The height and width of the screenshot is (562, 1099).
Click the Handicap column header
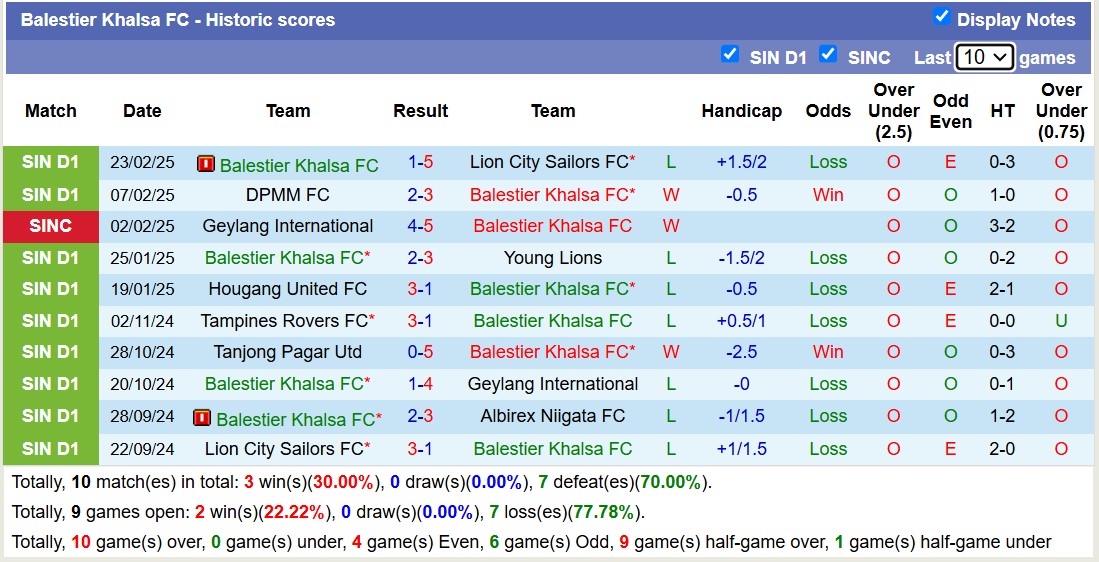pyautogui.click(x=741, y=111)
